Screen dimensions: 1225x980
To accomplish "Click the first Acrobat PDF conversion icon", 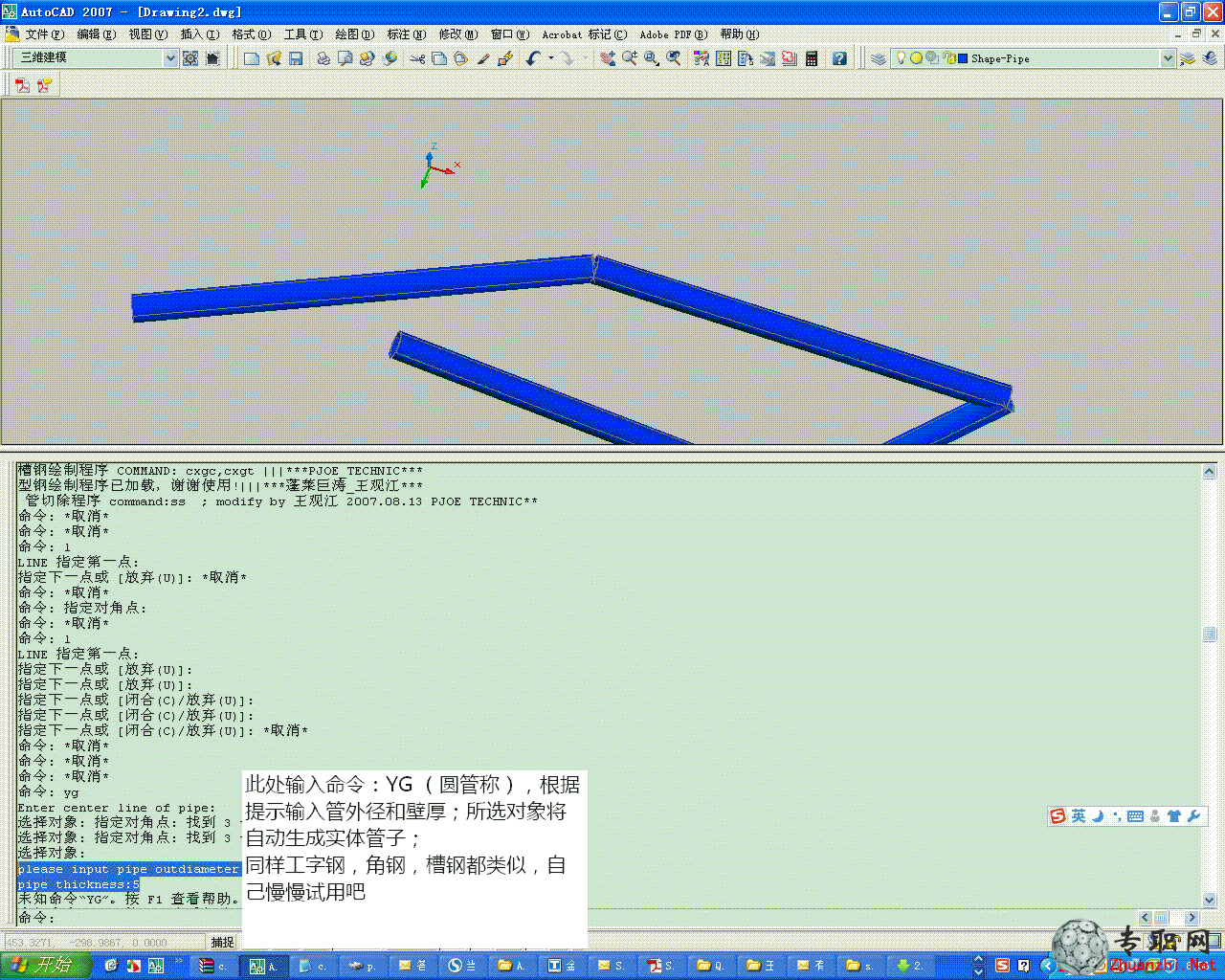I will point(22,85).
